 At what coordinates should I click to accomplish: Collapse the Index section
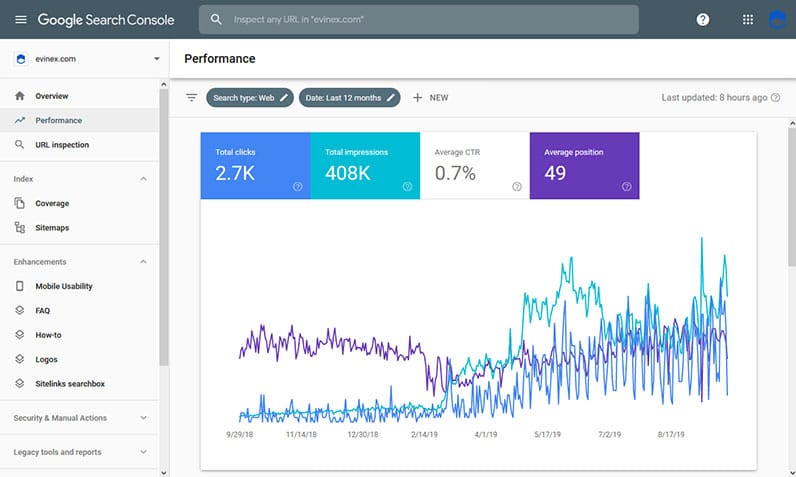pos(144,179)
